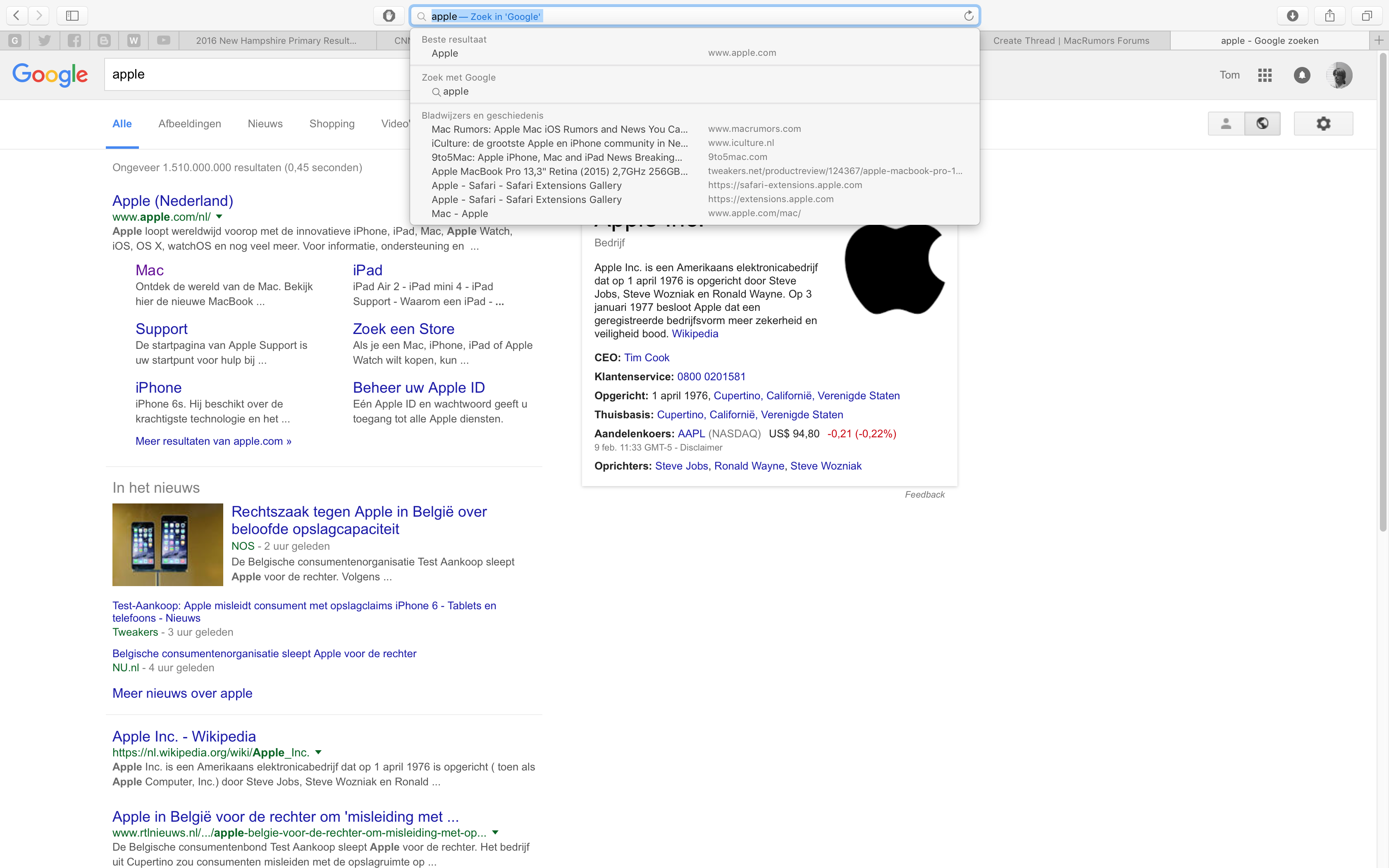This screenshot has height=868, width=1389.
Task: Open pinned Facebook tab
Action: point(74,40)
